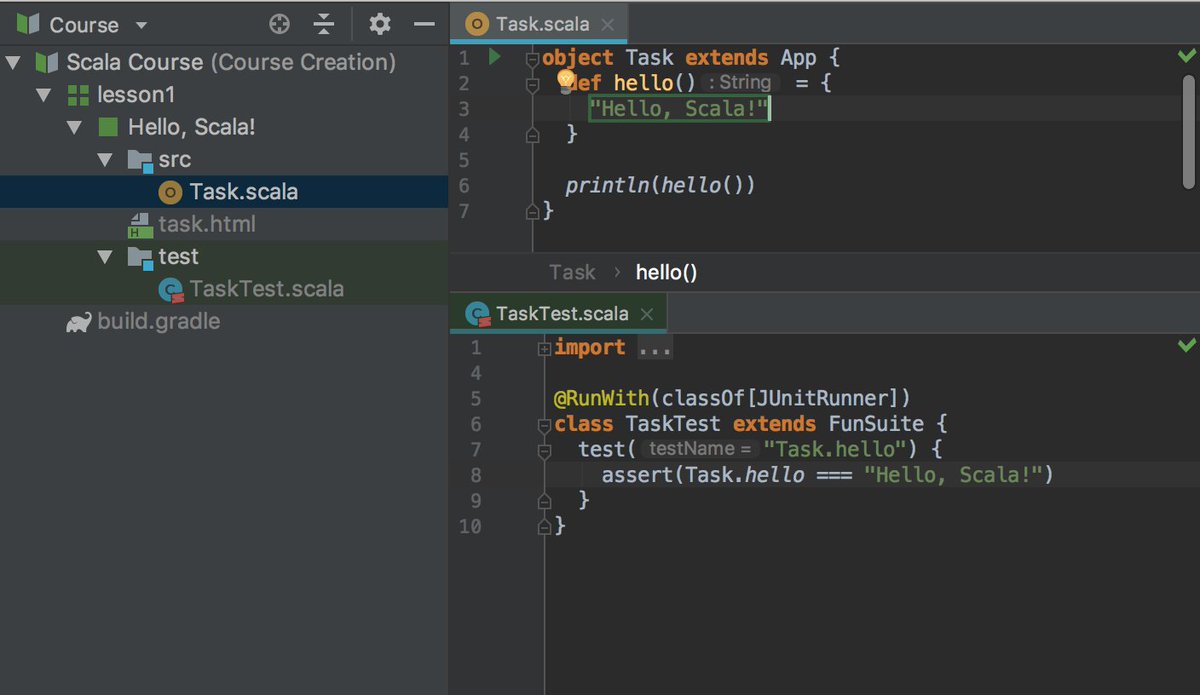Screen dimensions: 1200x695
Task: Click the Gradle elephant icon
Action: (79, 322)
